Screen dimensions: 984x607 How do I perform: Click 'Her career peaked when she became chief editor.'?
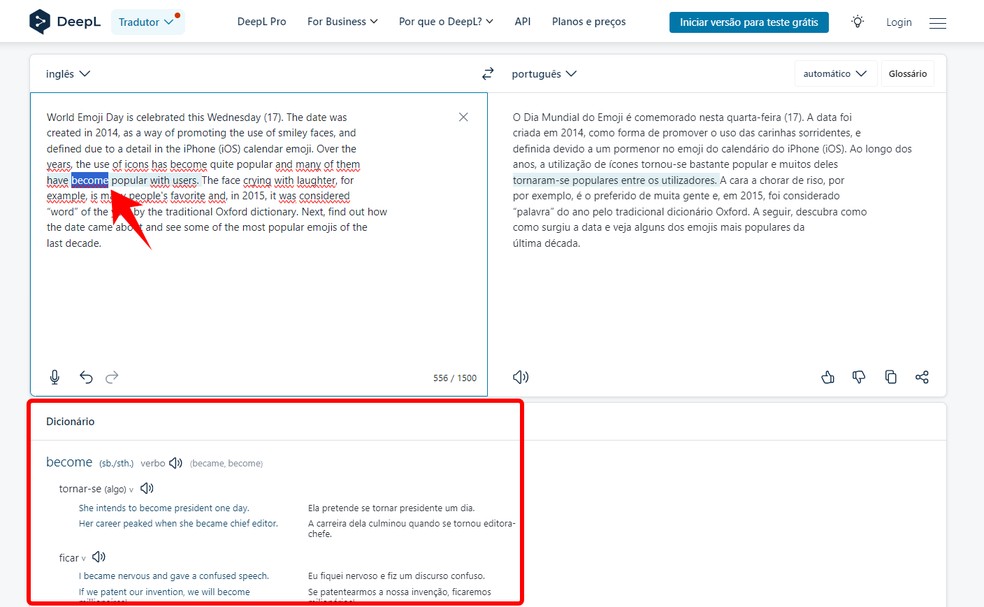click(x=178, y=523)
